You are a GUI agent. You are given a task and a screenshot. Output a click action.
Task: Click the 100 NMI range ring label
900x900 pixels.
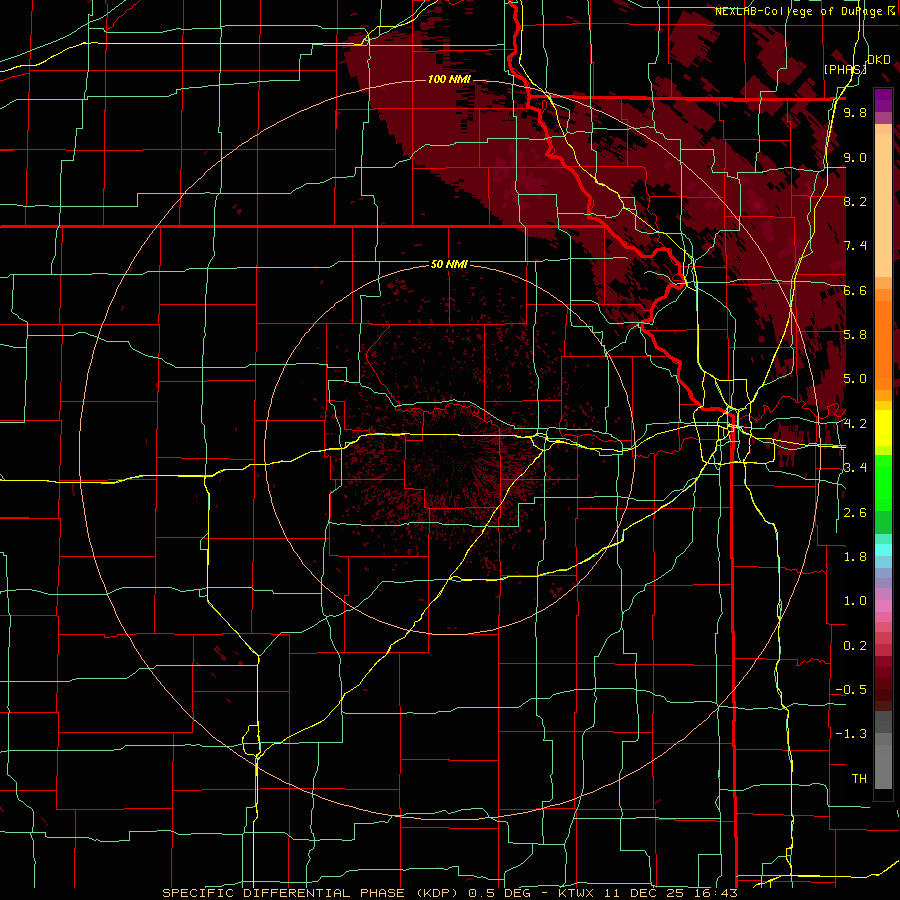coord(448,79)
